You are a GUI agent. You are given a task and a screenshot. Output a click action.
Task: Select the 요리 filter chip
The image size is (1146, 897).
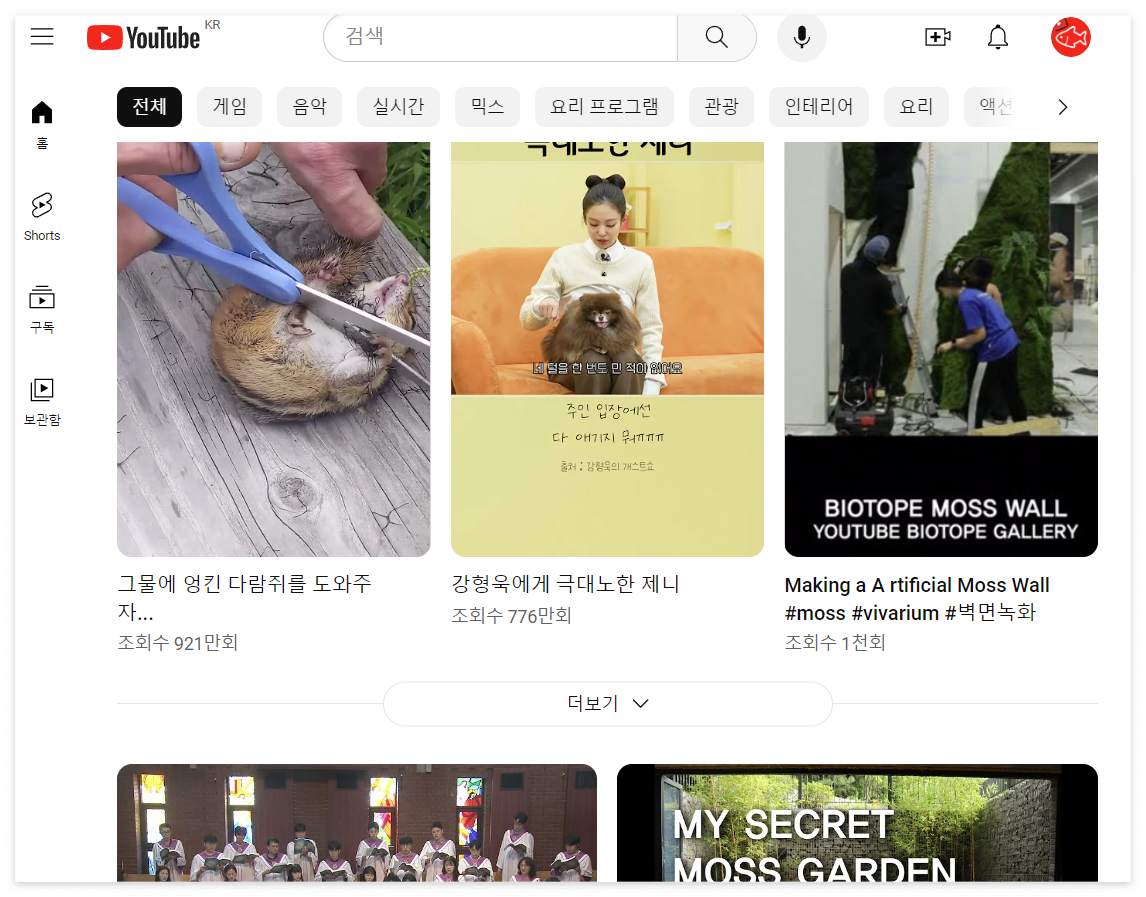[x=917, y=107]
